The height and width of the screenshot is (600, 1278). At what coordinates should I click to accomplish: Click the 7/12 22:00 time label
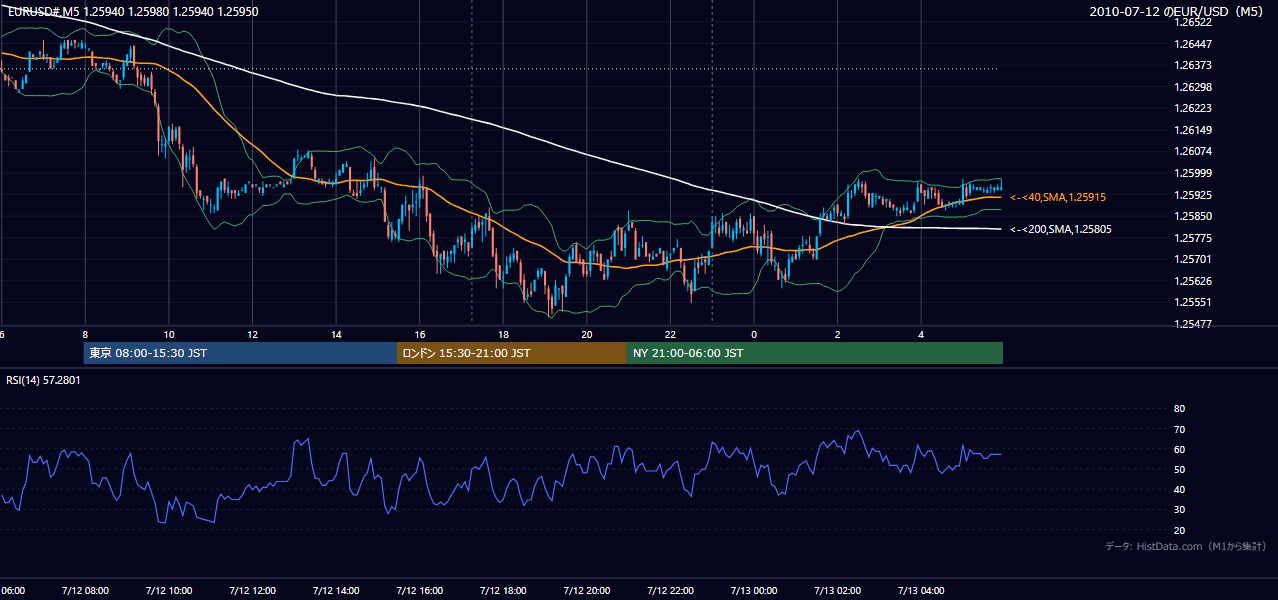670,590
